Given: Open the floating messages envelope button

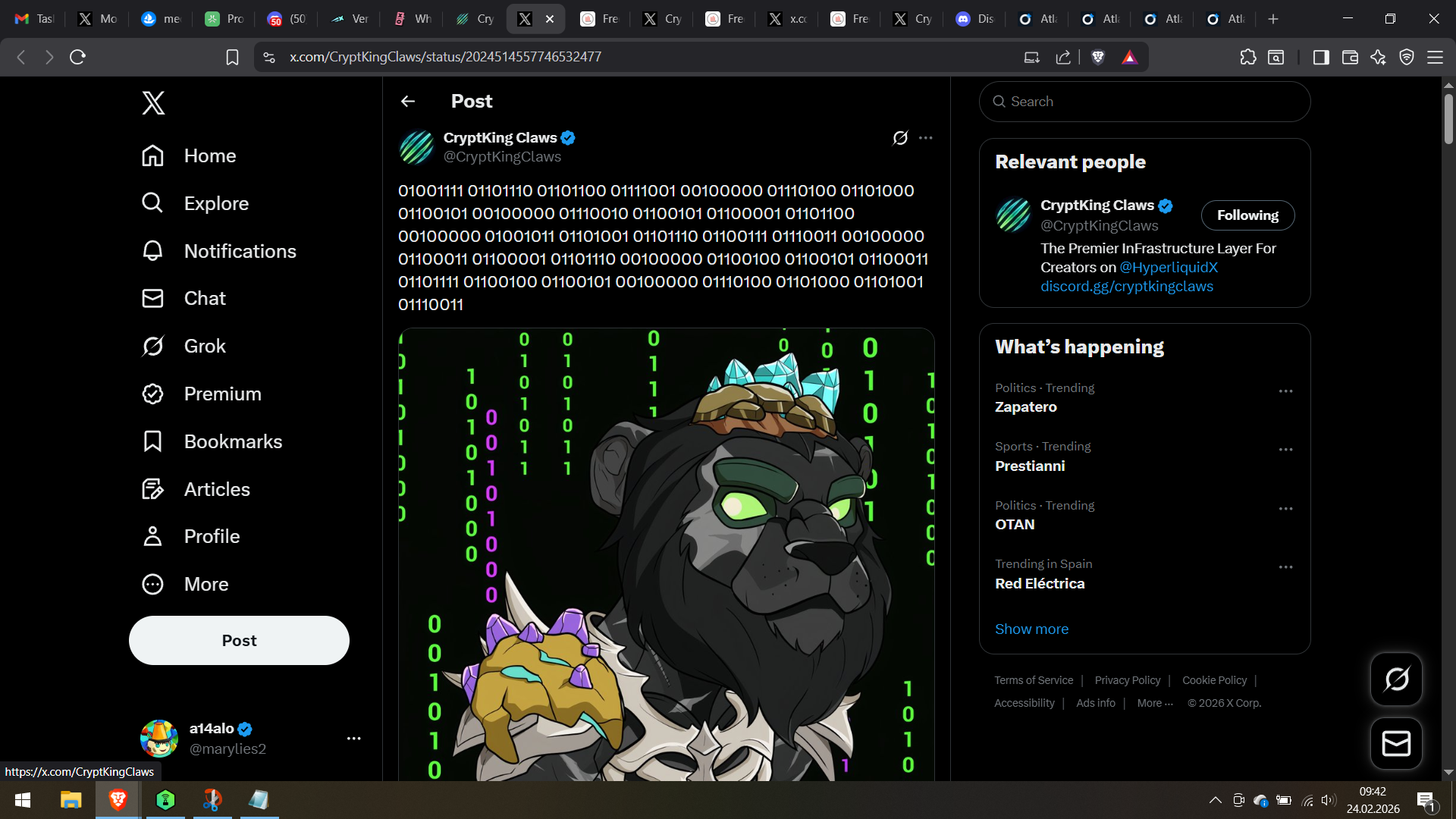Looking at the screenshot, I should [1396, 743].
